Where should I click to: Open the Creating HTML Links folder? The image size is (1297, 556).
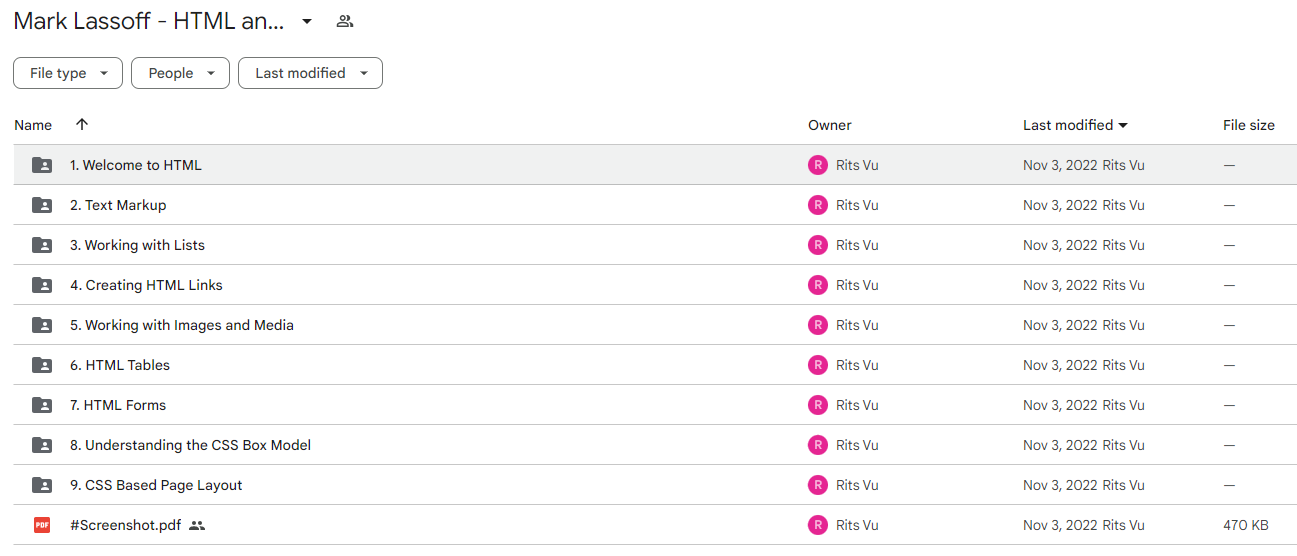(146, 285)
